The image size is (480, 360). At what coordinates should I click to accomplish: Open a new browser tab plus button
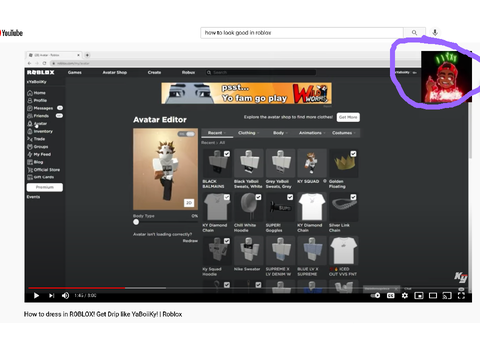click(87, 55)
